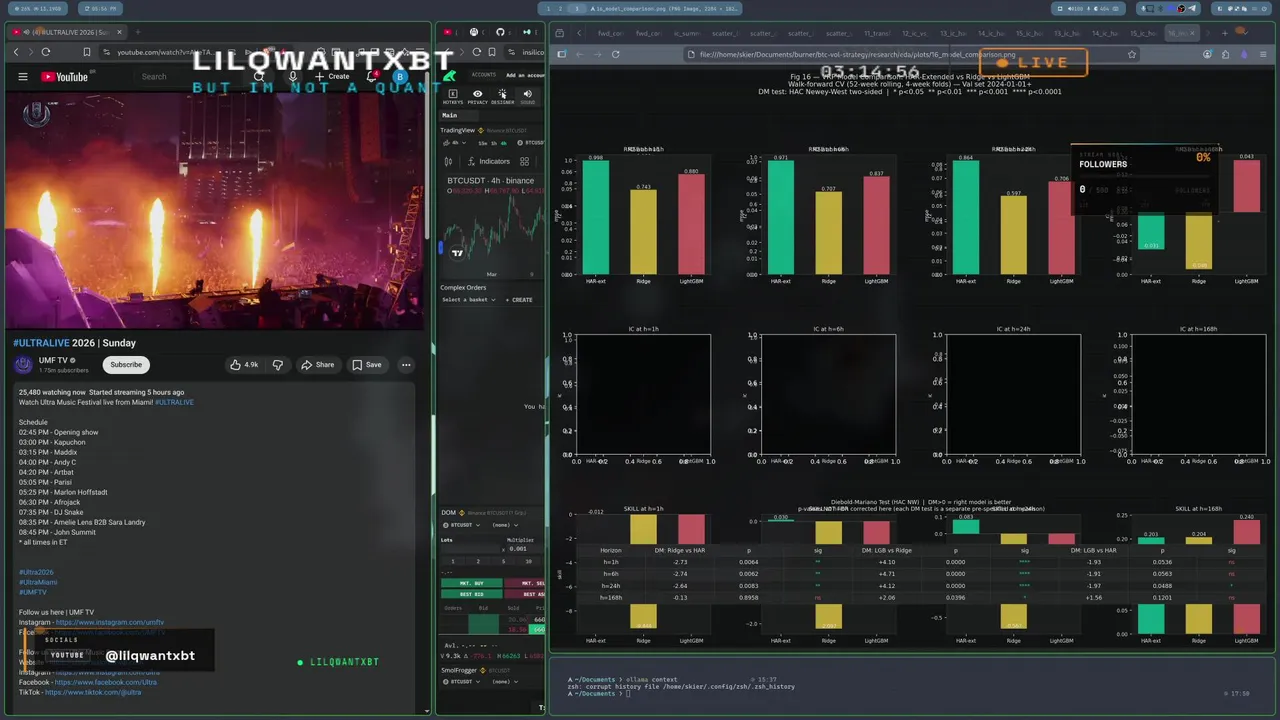Select lot size preset 1

pos(453,561)
